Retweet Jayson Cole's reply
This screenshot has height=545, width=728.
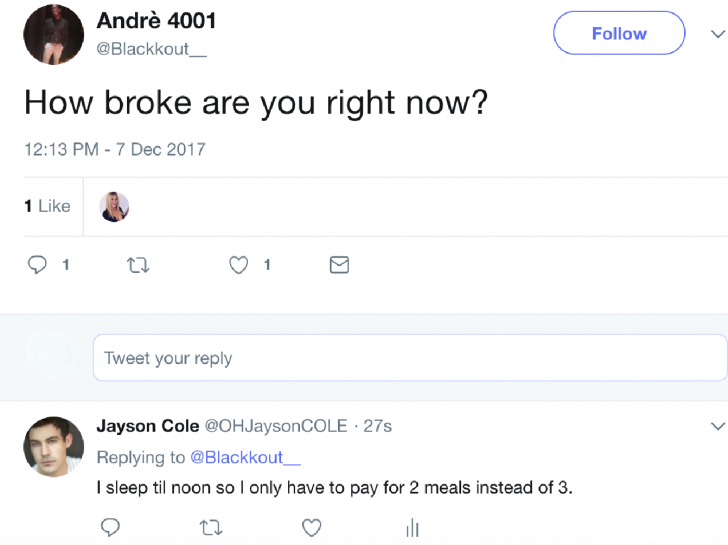211,527
